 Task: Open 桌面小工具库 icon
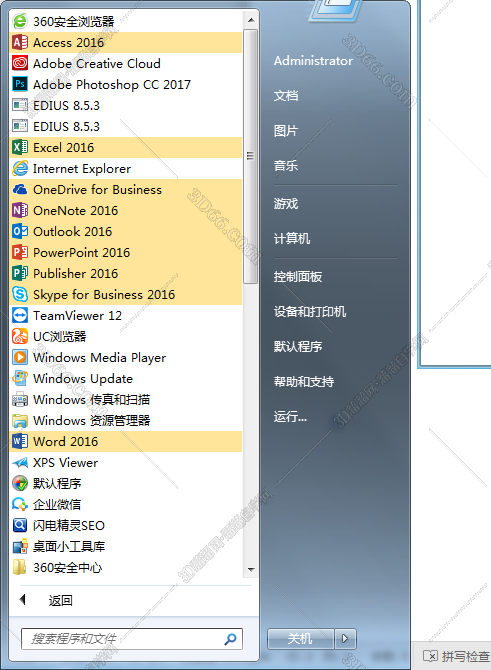pyautogui.click(x=20, y=546)
